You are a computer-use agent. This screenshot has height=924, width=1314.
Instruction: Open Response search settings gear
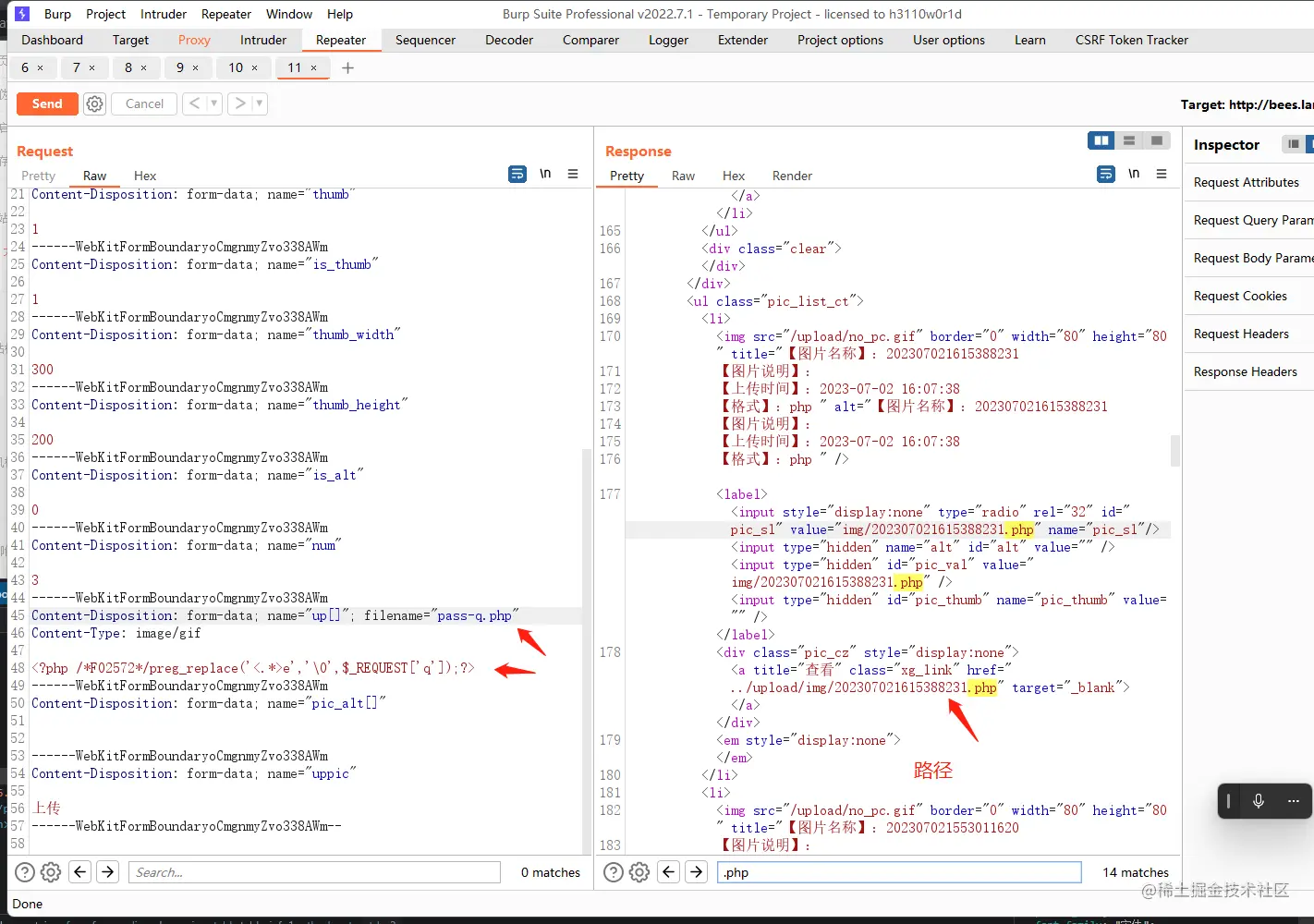pyautogui.click(x=639, y=871)
